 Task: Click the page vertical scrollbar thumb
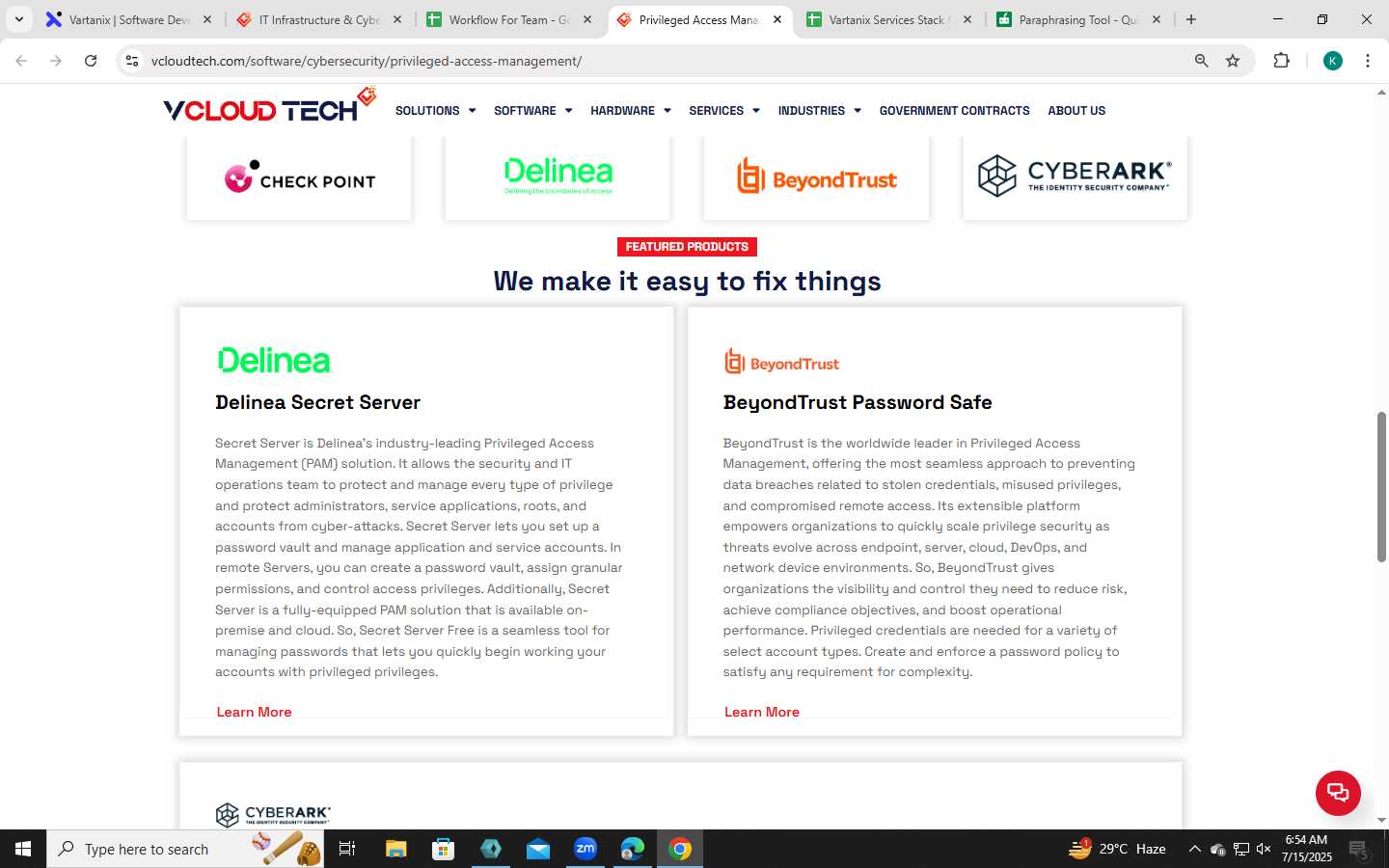(1381, 487)
